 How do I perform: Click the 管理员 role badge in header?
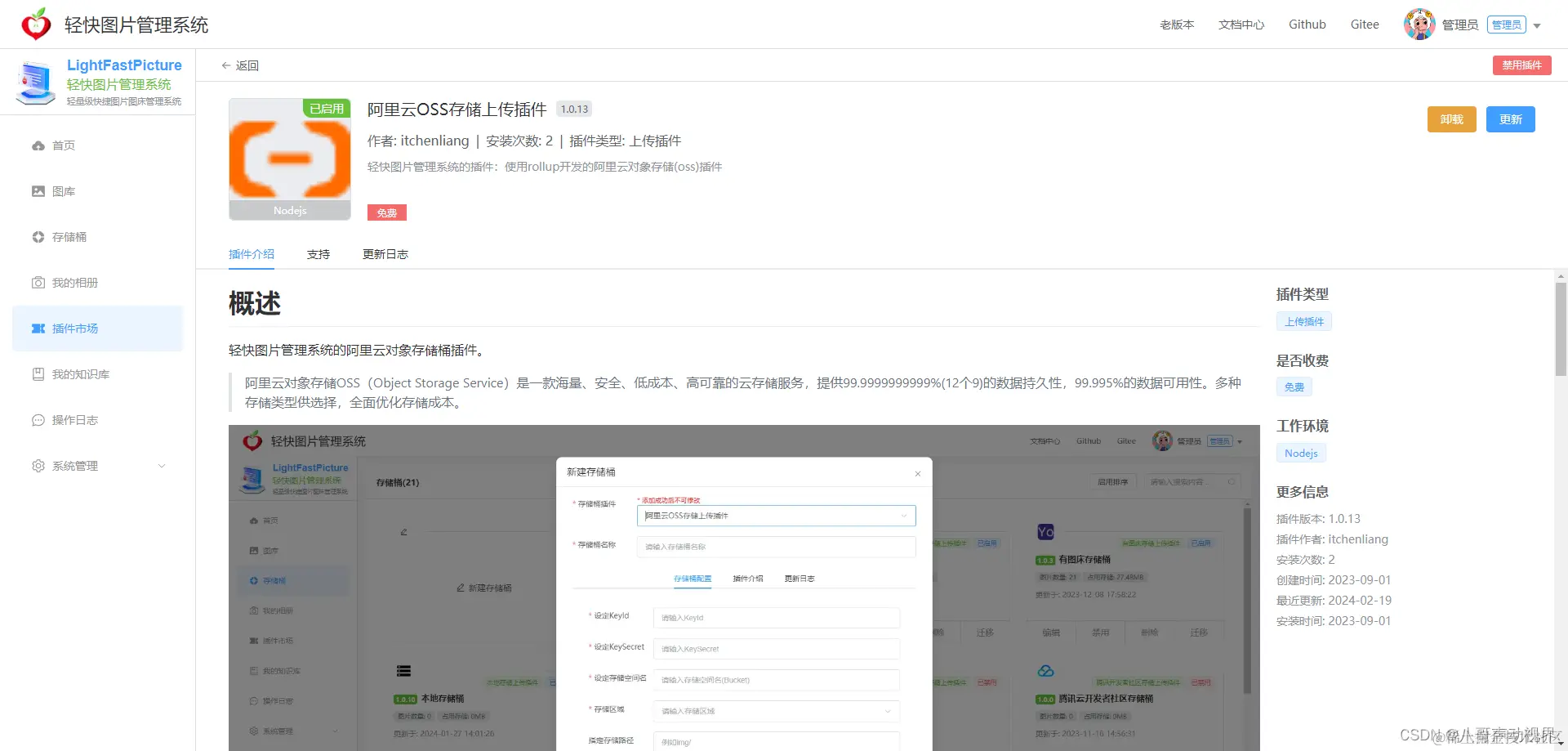1507,25
